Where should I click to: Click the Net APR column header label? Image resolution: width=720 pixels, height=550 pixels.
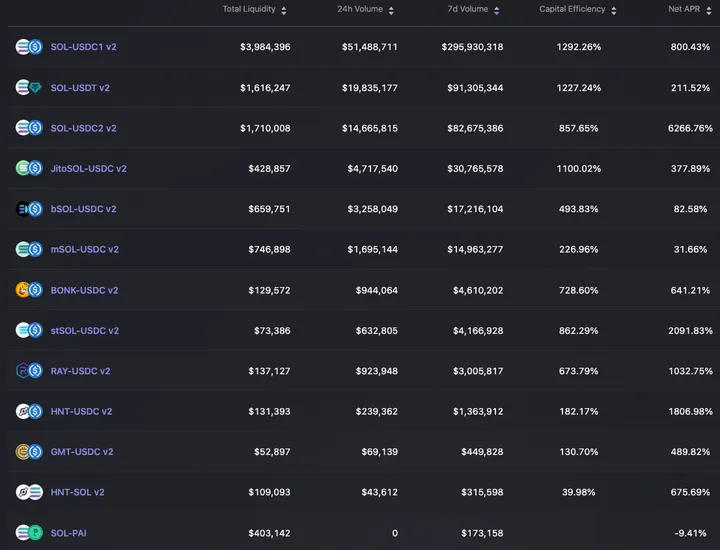coord(685,10)
